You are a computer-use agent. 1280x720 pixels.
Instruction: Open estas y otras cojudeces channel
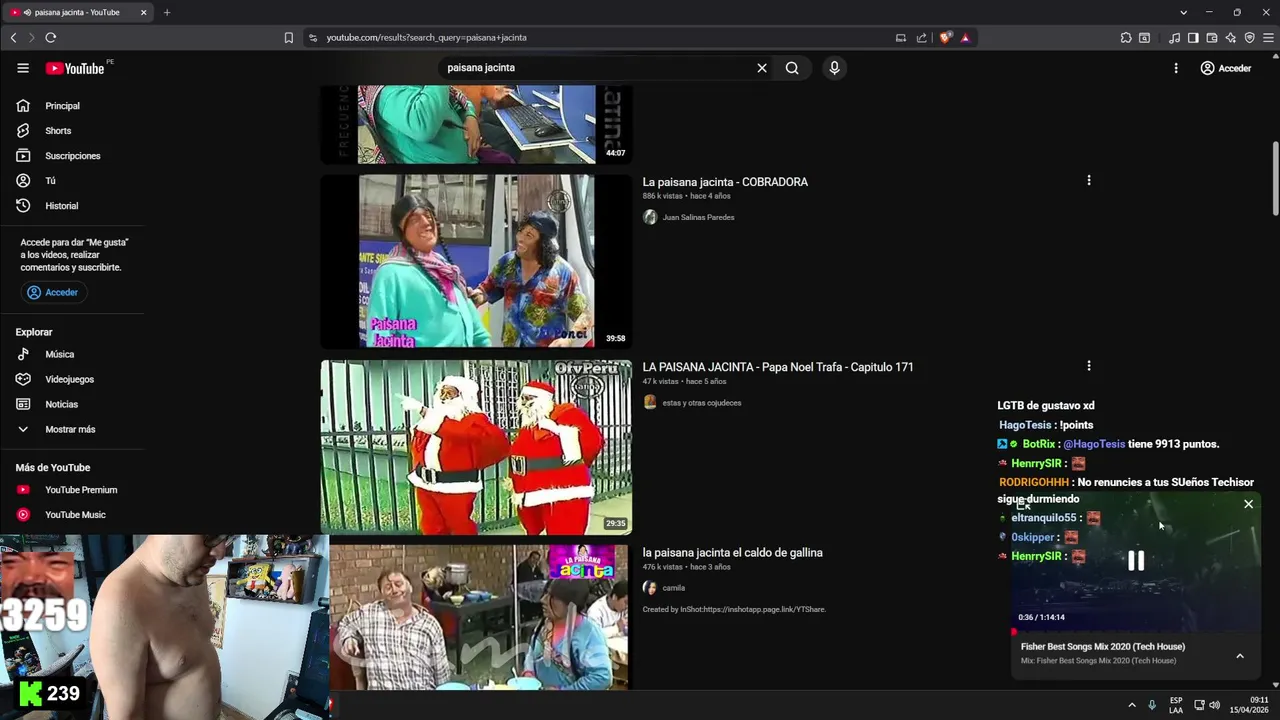tap(701, 403)
